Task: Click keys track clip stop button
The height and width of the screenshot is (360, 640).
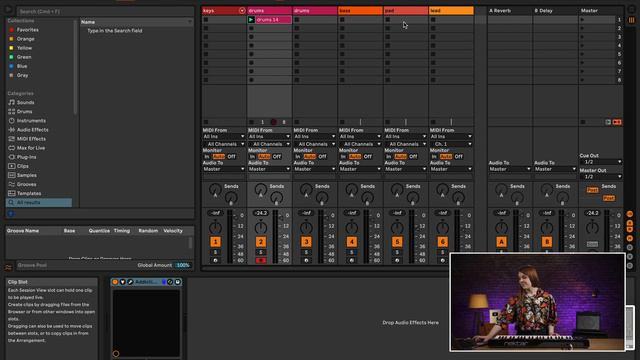Action: 206,122
